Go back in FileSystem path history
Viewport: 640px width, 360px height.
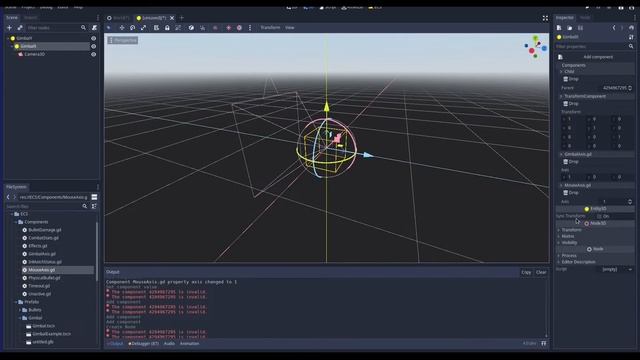8,197
